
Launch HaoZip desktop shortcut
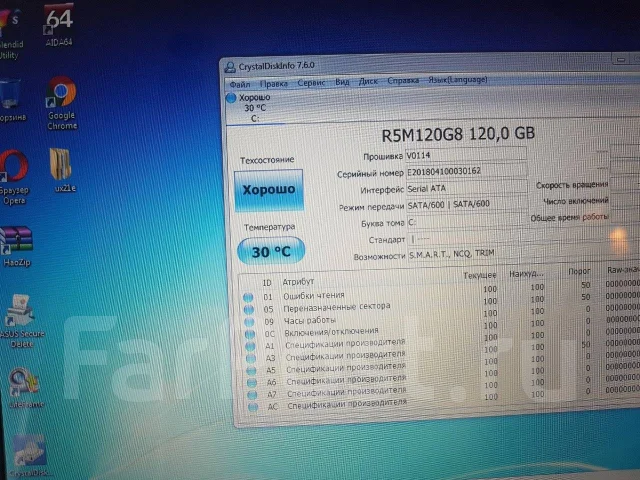pyautogui.click(x=16, y=245)
